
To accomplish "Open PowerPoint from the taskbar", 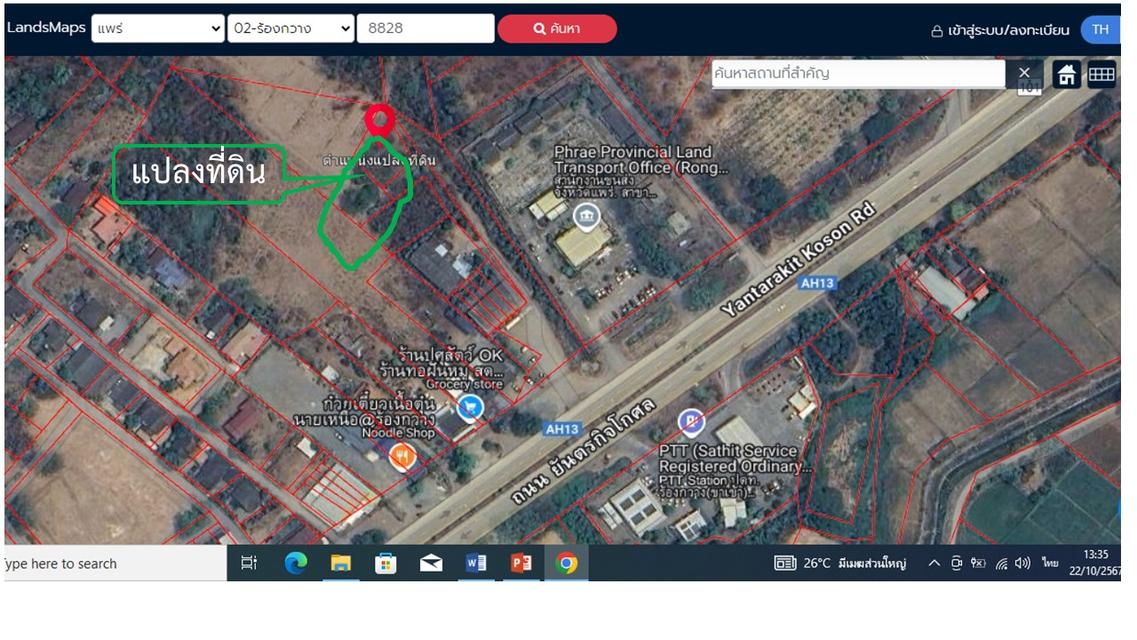I will pos(521,563).
